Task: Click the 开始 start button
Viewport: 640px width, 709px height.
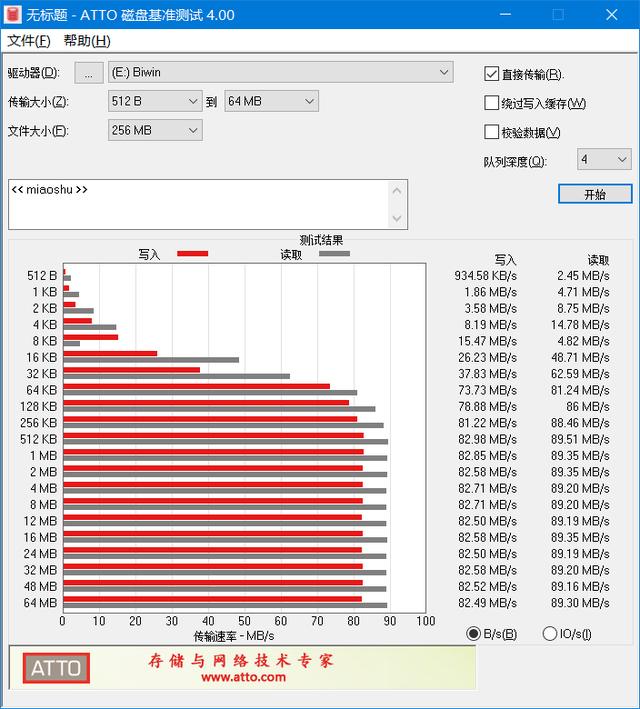Action: click(x=595, y=194)
